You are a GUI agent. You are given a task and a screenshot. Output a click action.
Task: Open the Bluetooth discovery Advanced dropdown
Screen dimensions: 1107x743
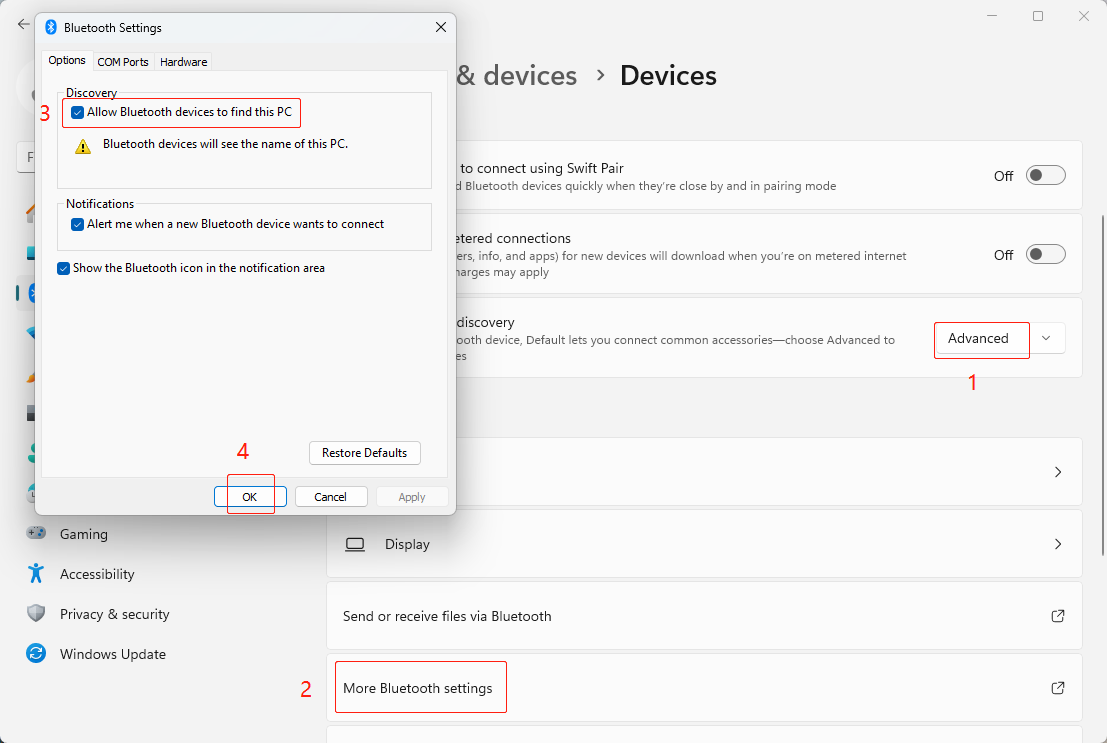coord(1000,338)
